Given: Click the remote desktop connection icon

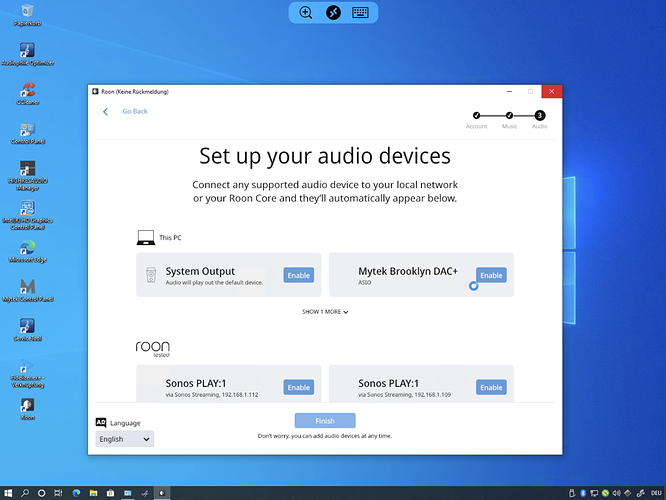Looking at the screenshot, I should (333, 12).
